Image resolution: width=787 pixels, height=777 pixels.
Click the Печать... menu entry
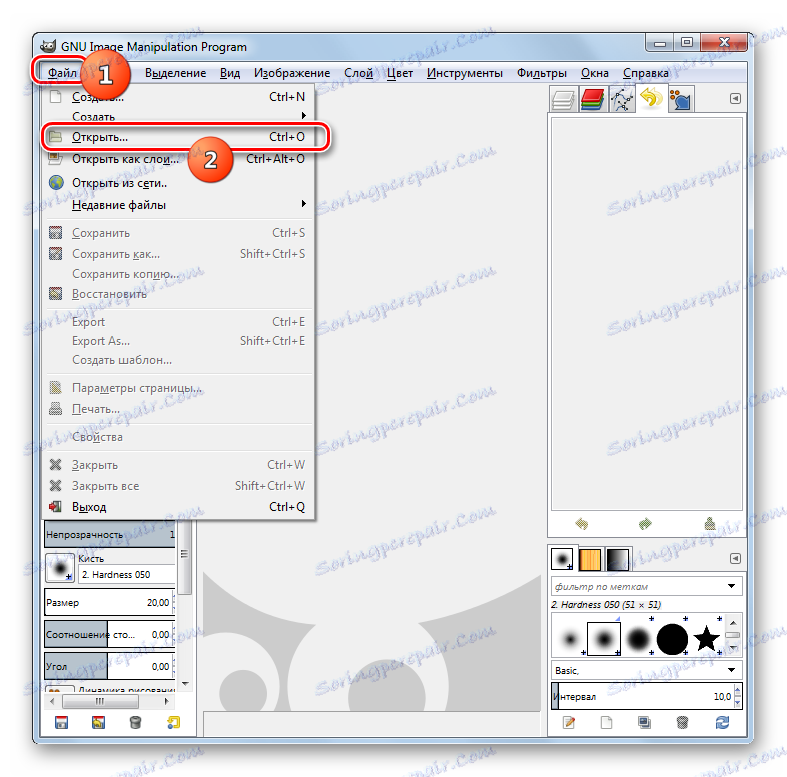click(178, 409)
